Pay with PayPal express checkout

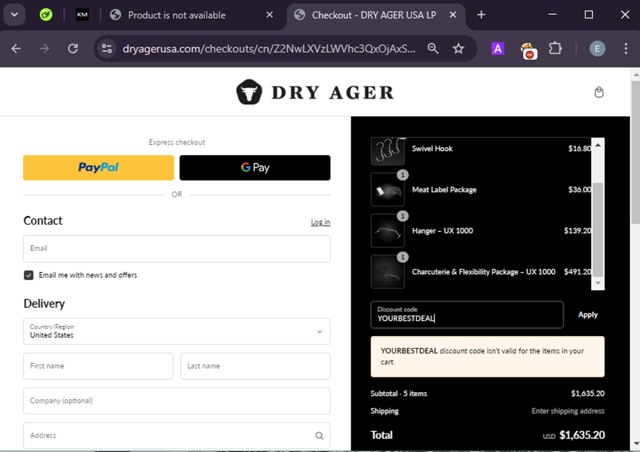click(98, 167)
